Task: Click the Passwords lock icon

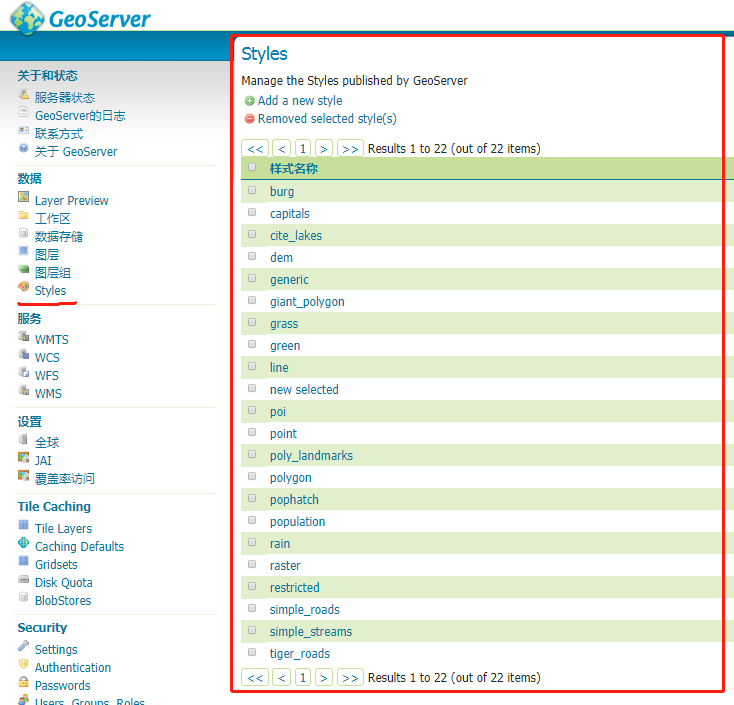Action: [23, 682]
